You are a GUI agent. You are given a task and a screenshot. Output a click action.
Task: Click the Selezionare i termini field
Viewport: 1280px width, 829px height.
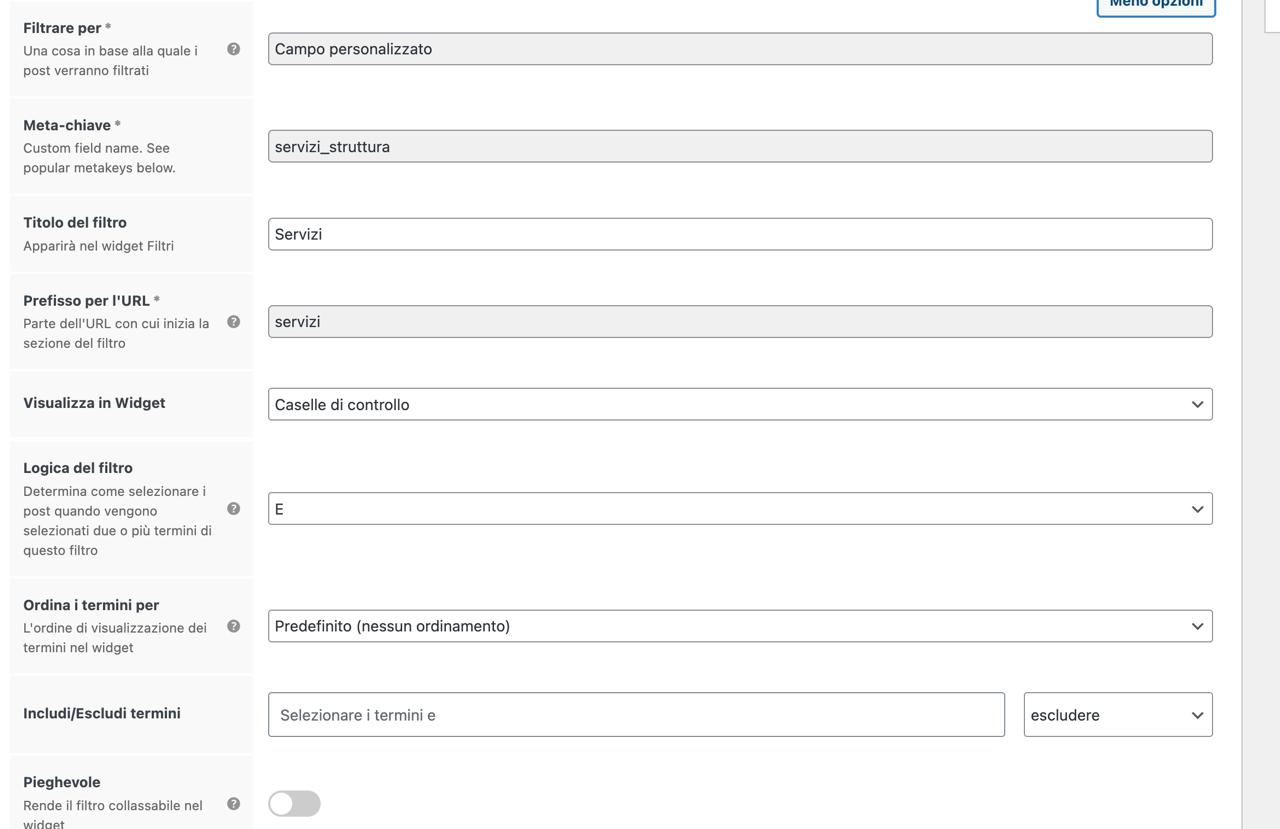[636, 715]
